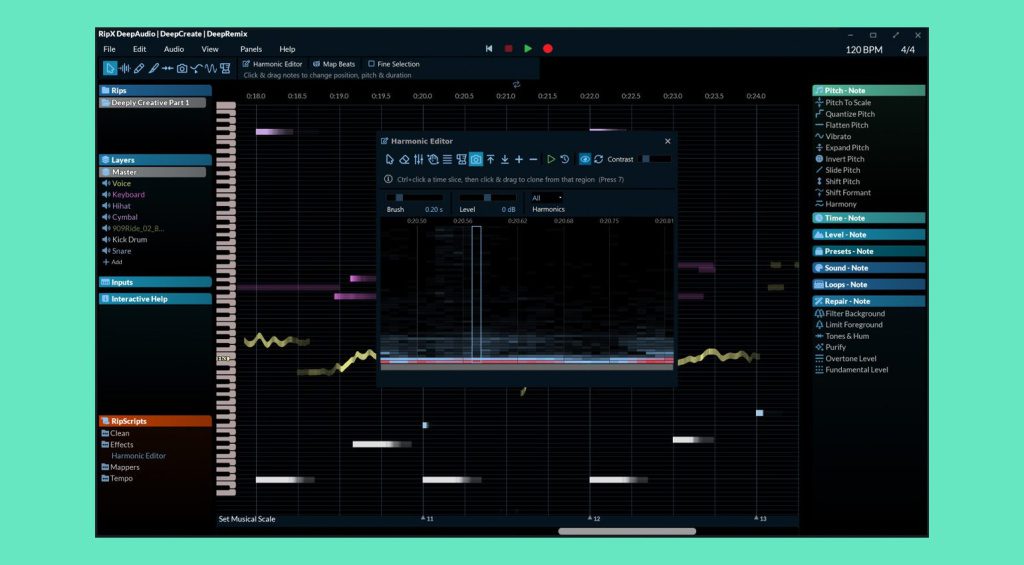The image size is (1024, 565).
Task: Mute the Kick Drum layer speaker icon
Action: click(x=106, y=240)
